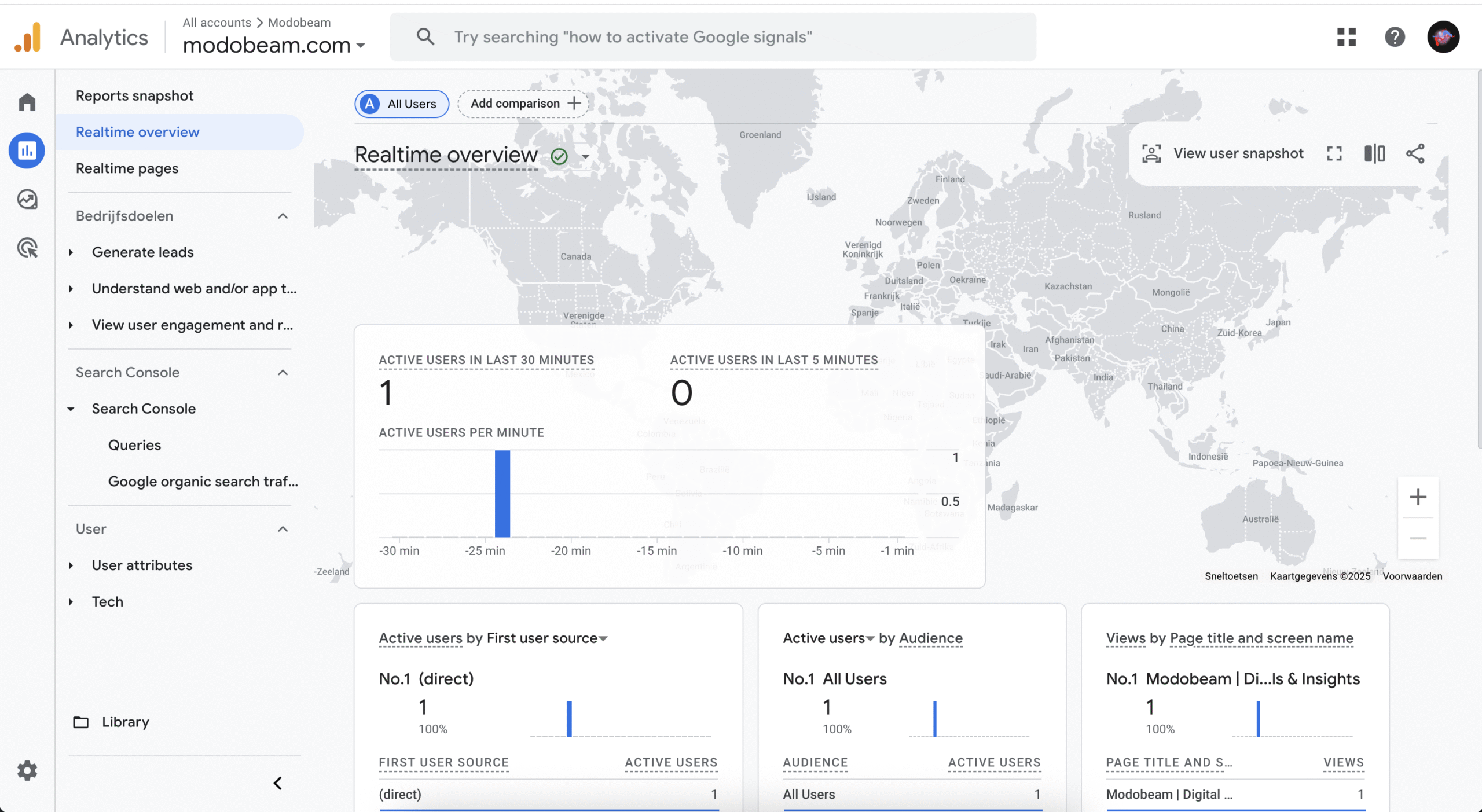Click the search magnifier icon

(x=425, y=36)
